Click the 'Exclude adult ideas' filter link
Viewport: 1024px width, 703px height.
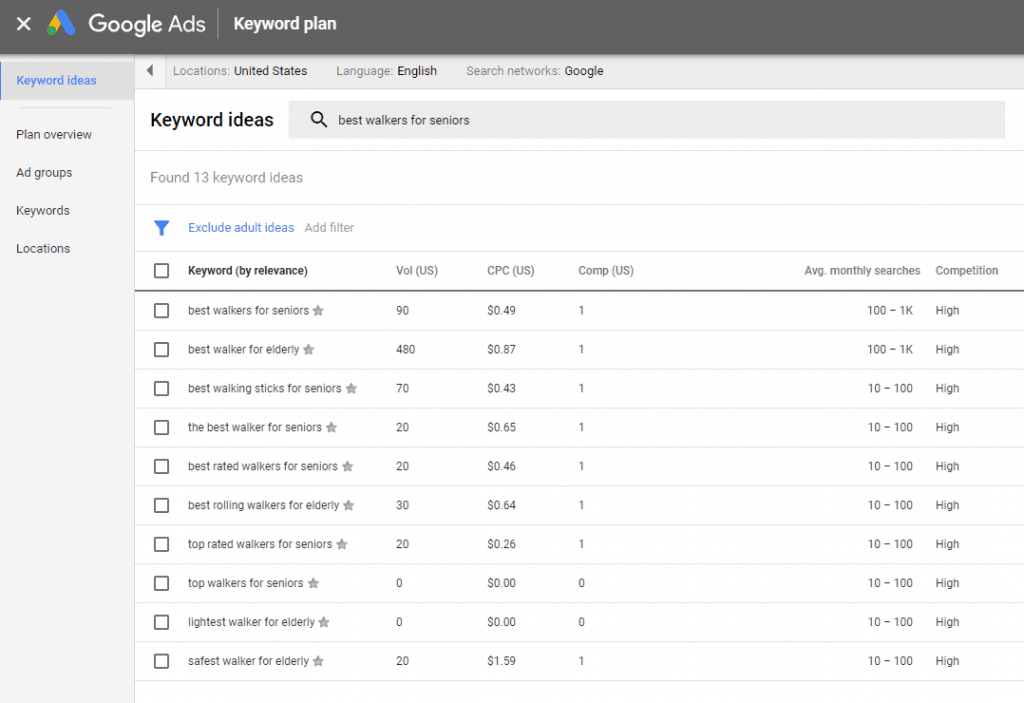point(241,228)
